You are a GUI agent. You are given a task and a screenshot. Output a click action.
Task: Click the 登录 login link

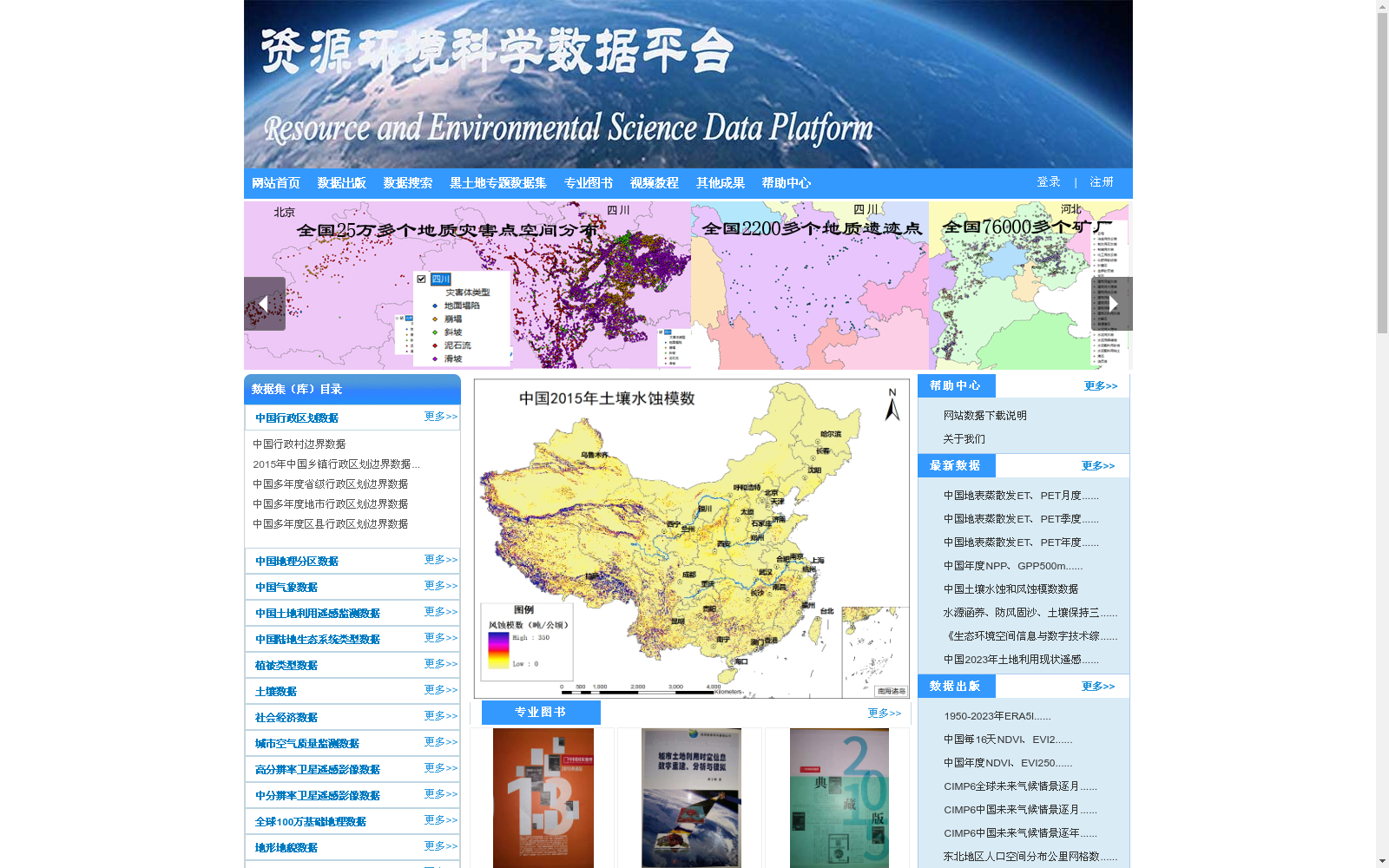(1049, 182)
